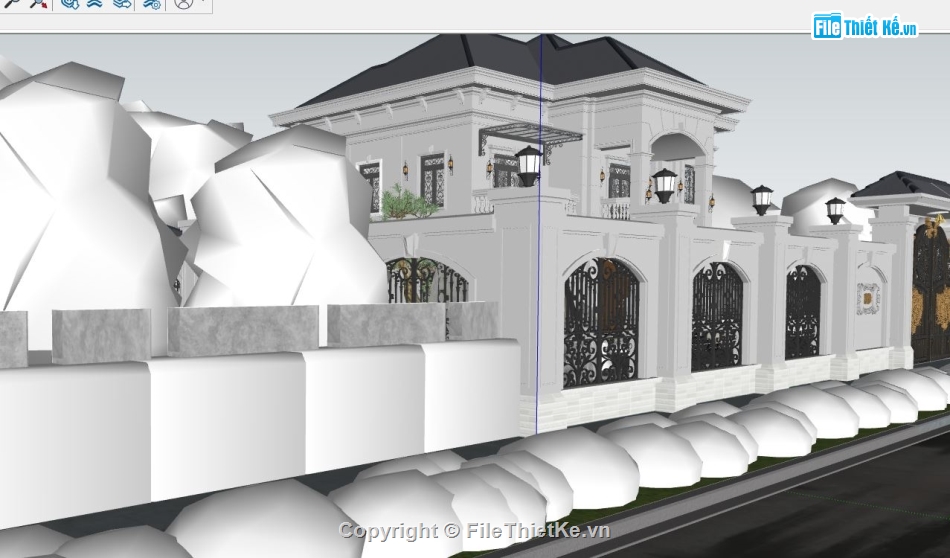Activate Zoom Extents magnifier with red arrows

pyautogui.click(x=38, y=3)
